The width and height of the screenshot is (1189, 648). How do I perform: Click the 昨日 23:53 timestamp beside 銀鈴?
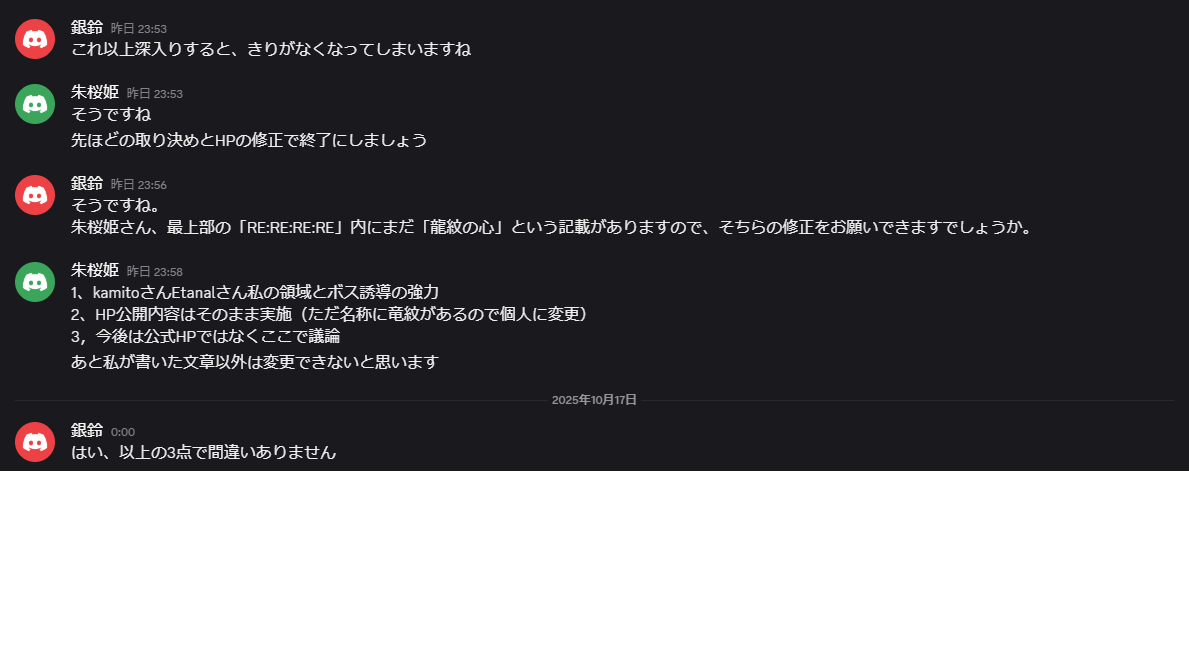click(x=139, y=29)
